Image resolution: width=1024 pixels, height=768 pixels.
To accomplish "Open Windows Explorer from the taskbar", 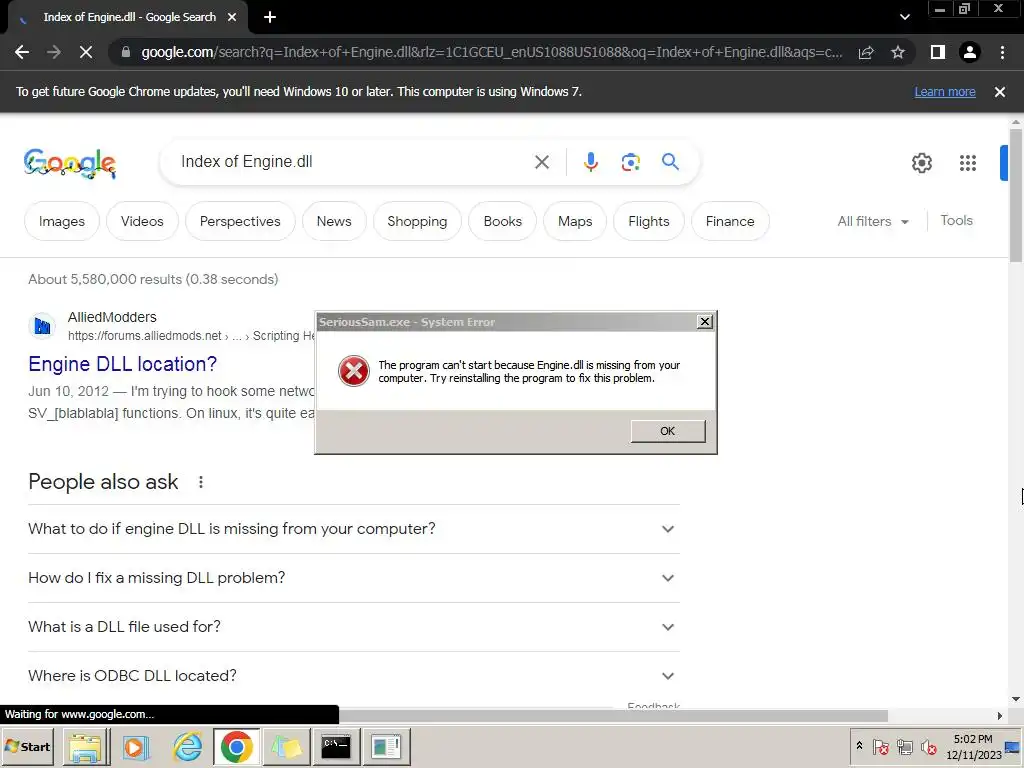I will 86,746.
